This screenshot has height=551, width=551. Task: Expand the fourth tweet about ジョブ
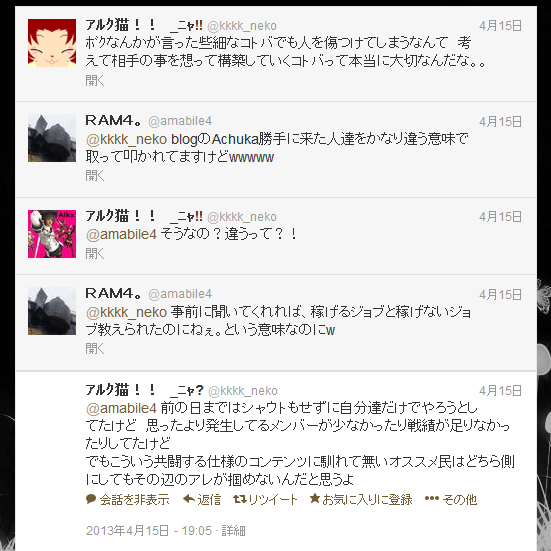(95, 349)
